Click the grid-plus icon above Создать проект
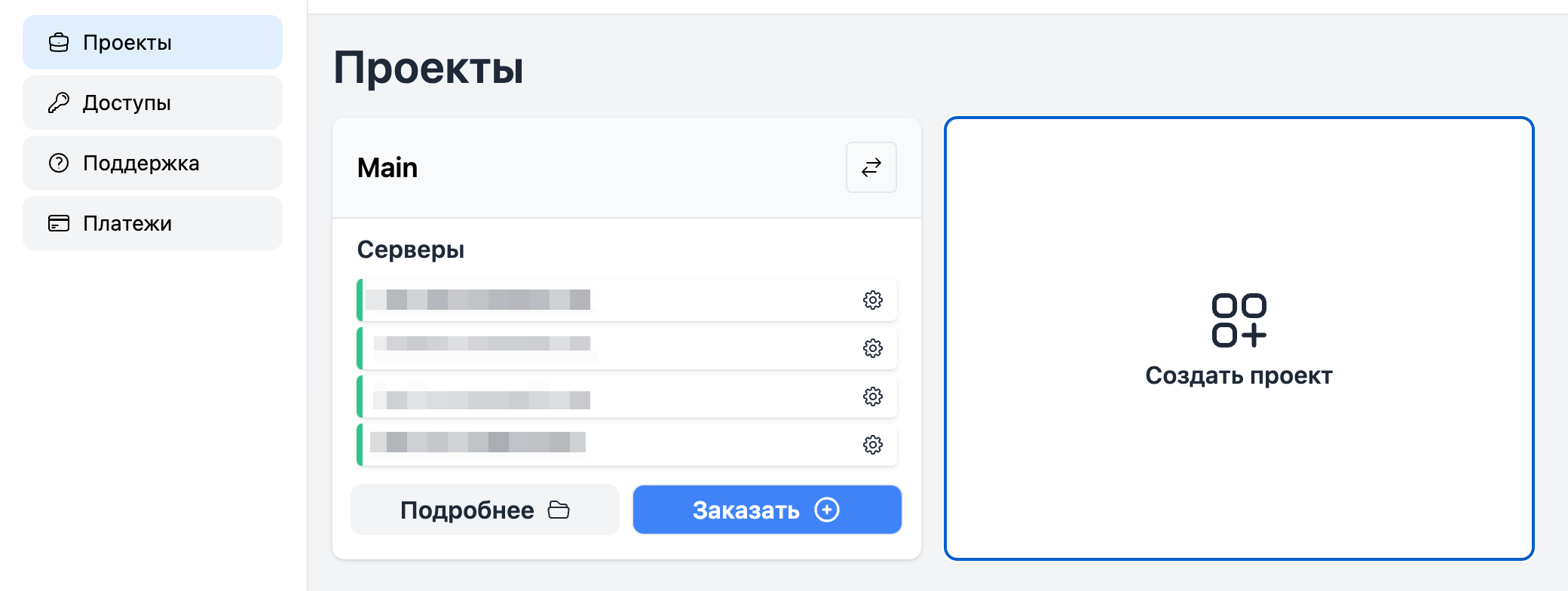This screenshot has width=1568, height=591. click(1239, 320)
